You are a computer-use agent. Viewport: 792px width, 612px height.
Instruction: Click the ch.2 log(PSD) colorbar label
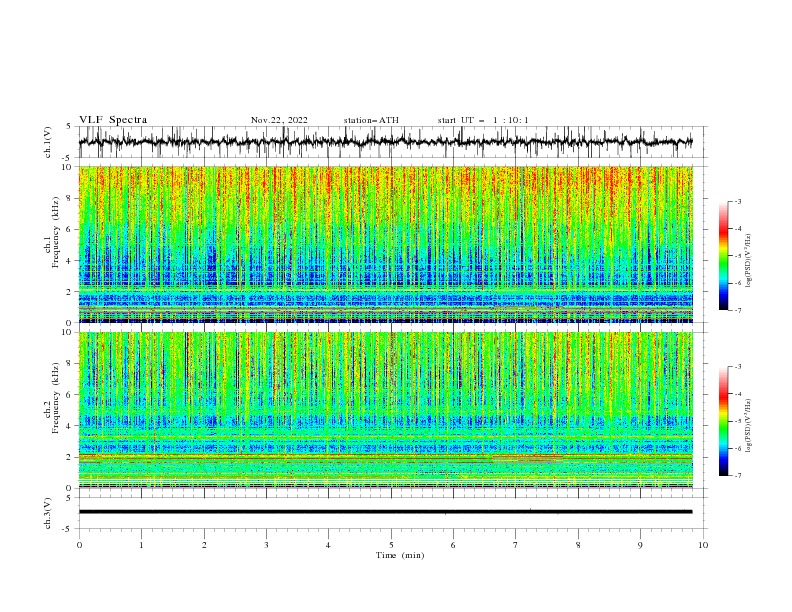[748, 426]
